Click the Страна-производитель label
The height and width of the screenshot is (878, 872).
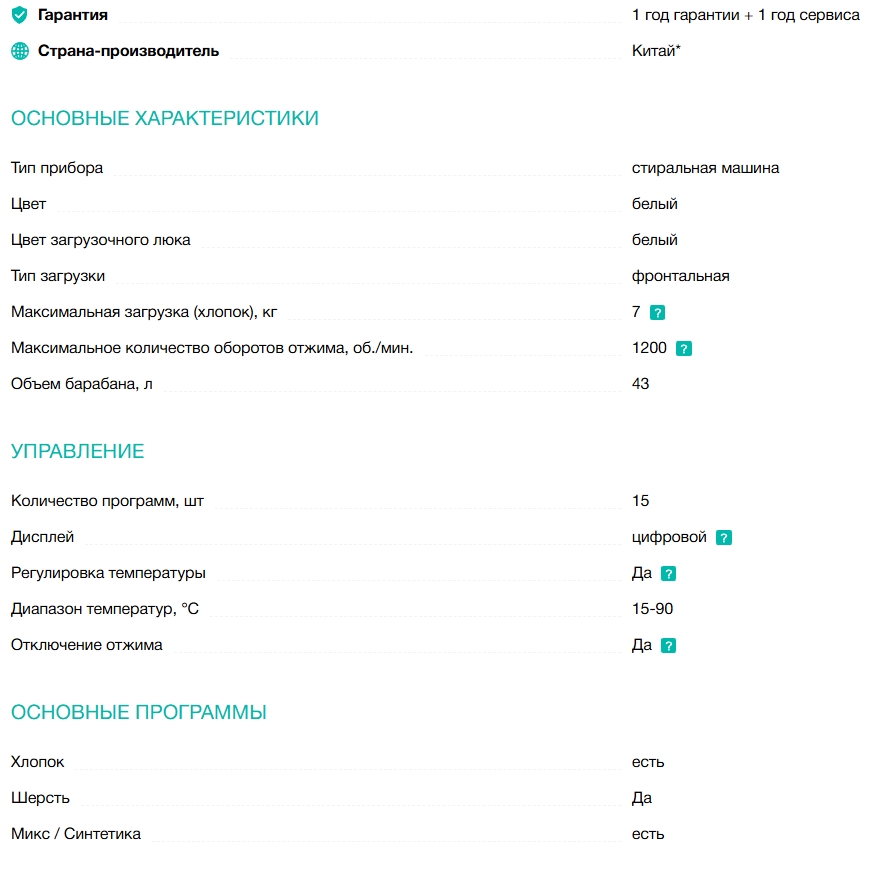click(128, 51)
